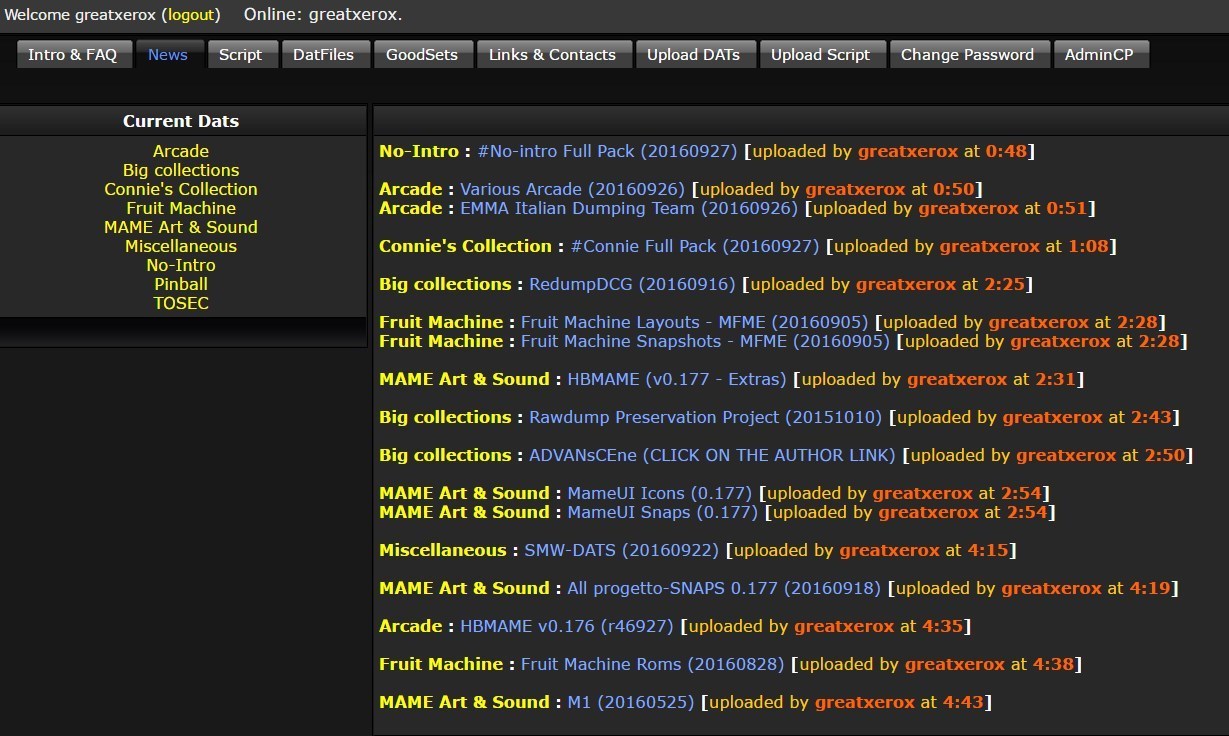Select the Upload Script tab
1229x736 pixels.
(x=821, y=55)
